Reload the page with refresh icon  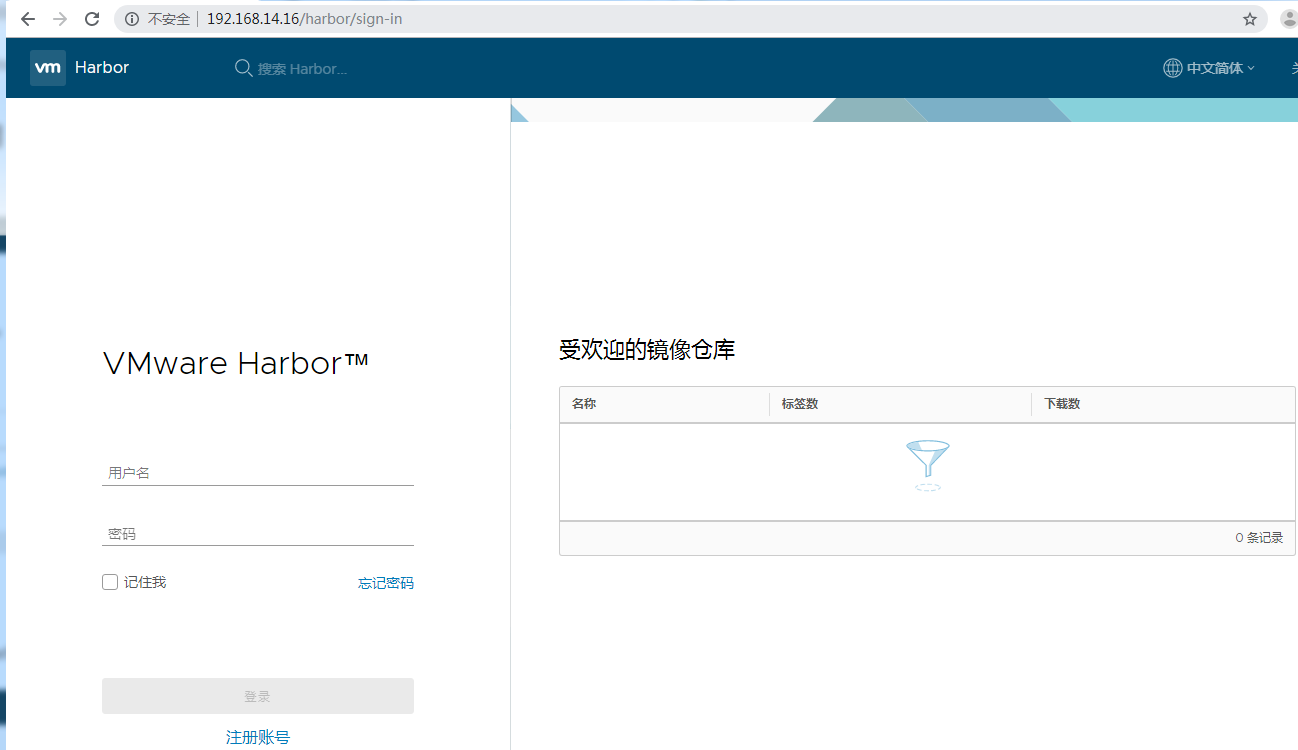coord(92,19)
